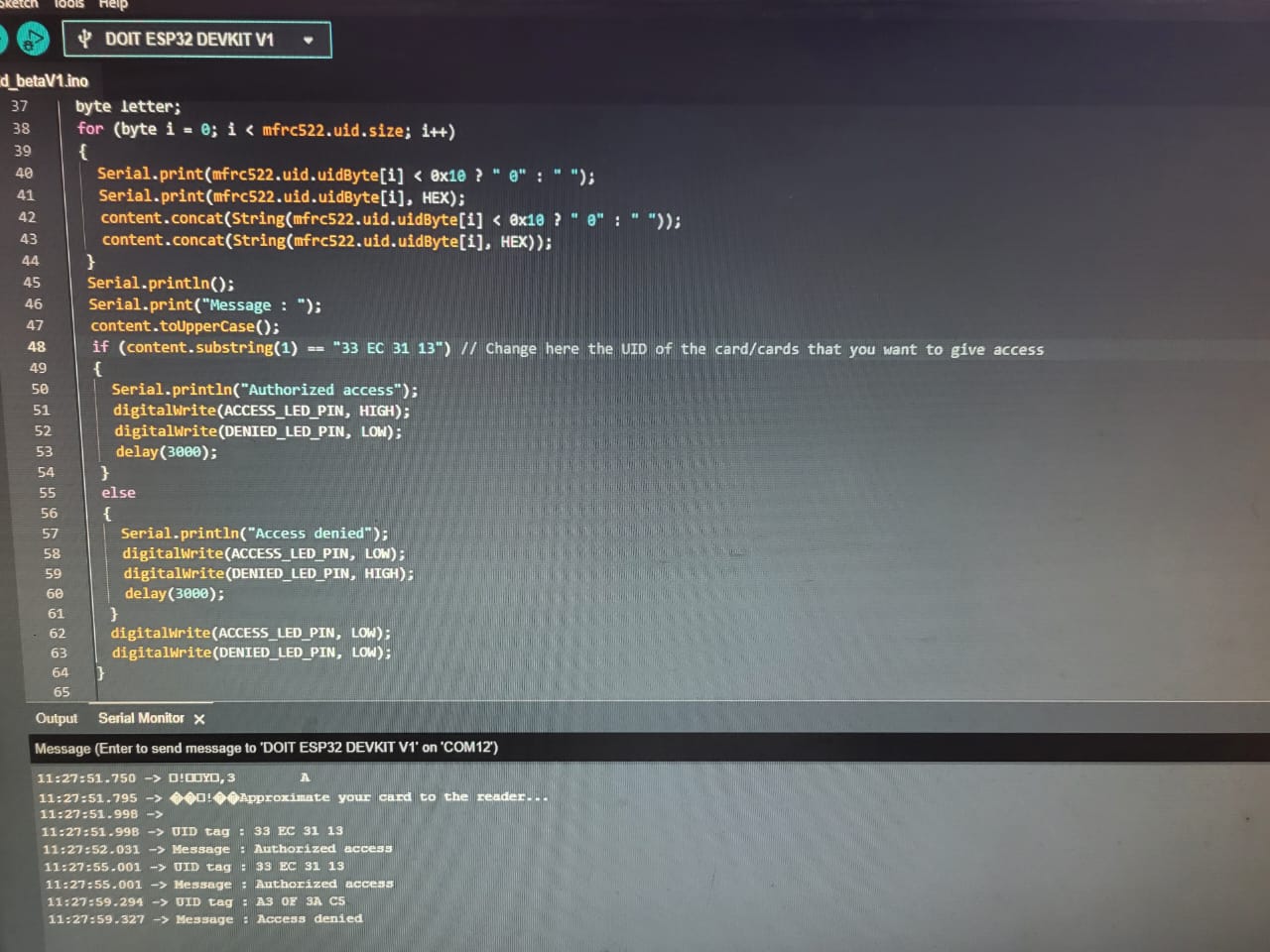Open the DOIT ESP32 DEVKIT V1 board selector
The height and width of the screenshot is (952, 1270).
(196, 40)
